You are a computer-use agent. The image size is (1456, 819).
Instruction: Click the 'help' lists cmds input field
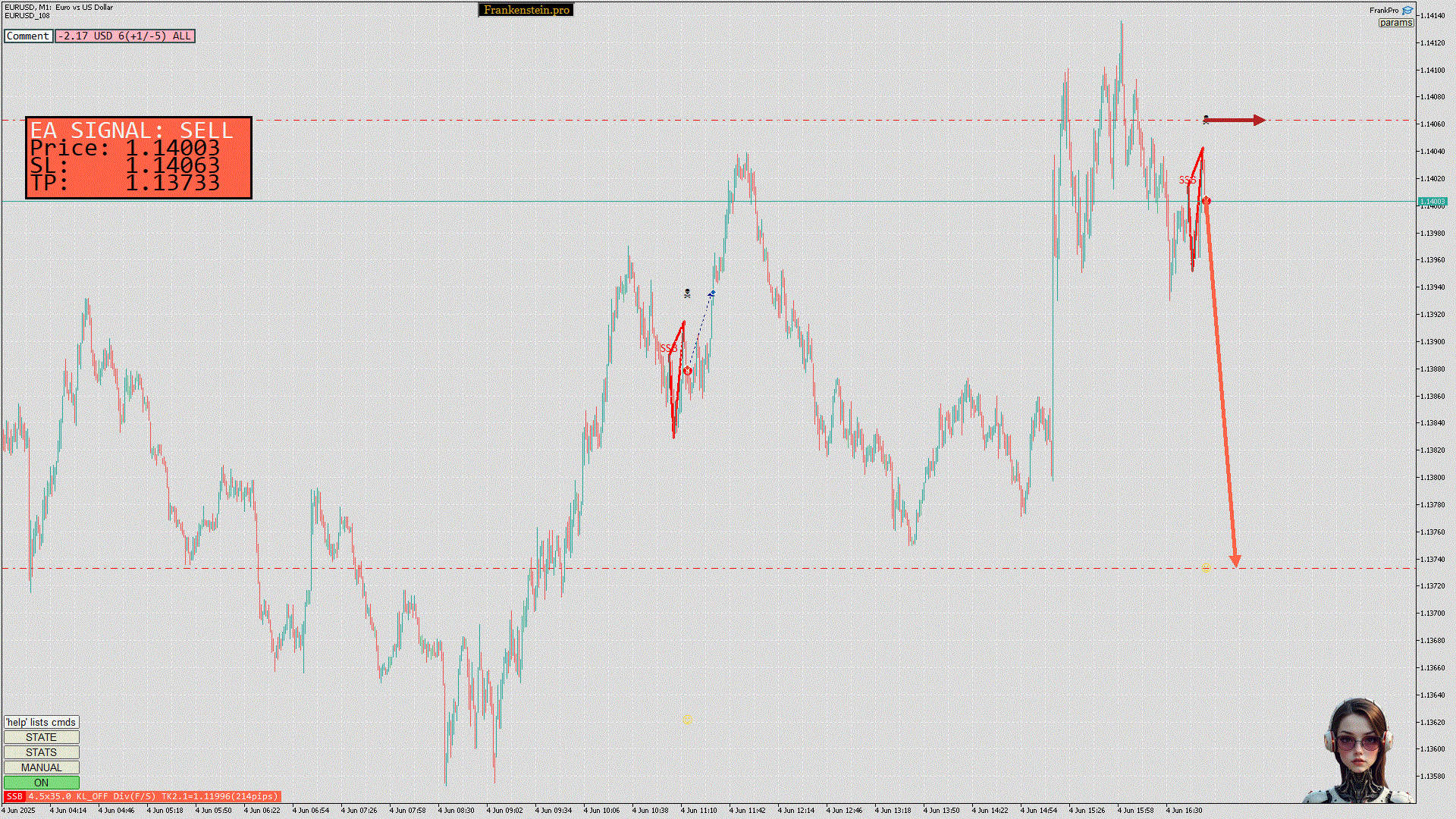[x=41, y=722]
